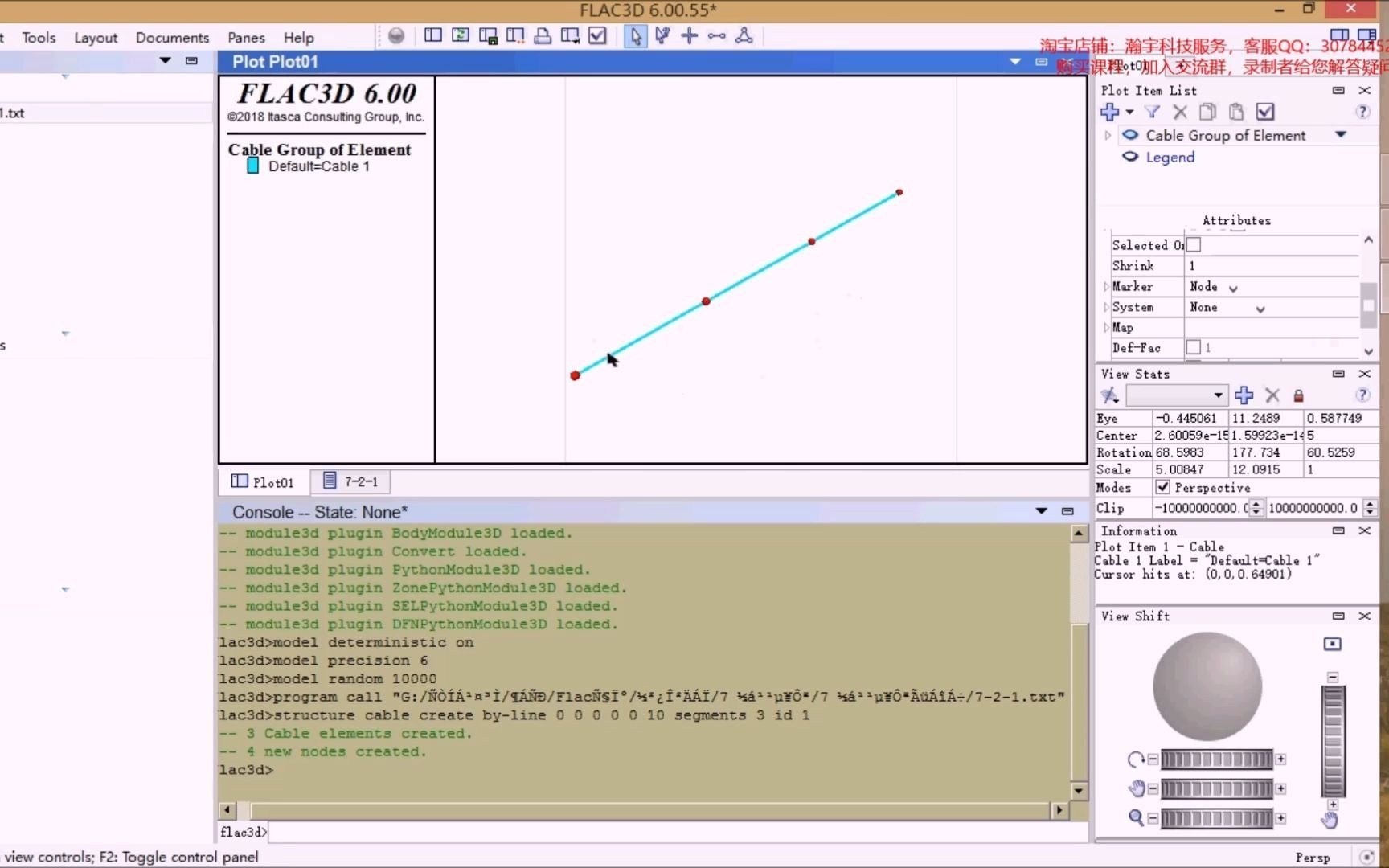Click the magnifier zoom icon in View Shift

1136,817
